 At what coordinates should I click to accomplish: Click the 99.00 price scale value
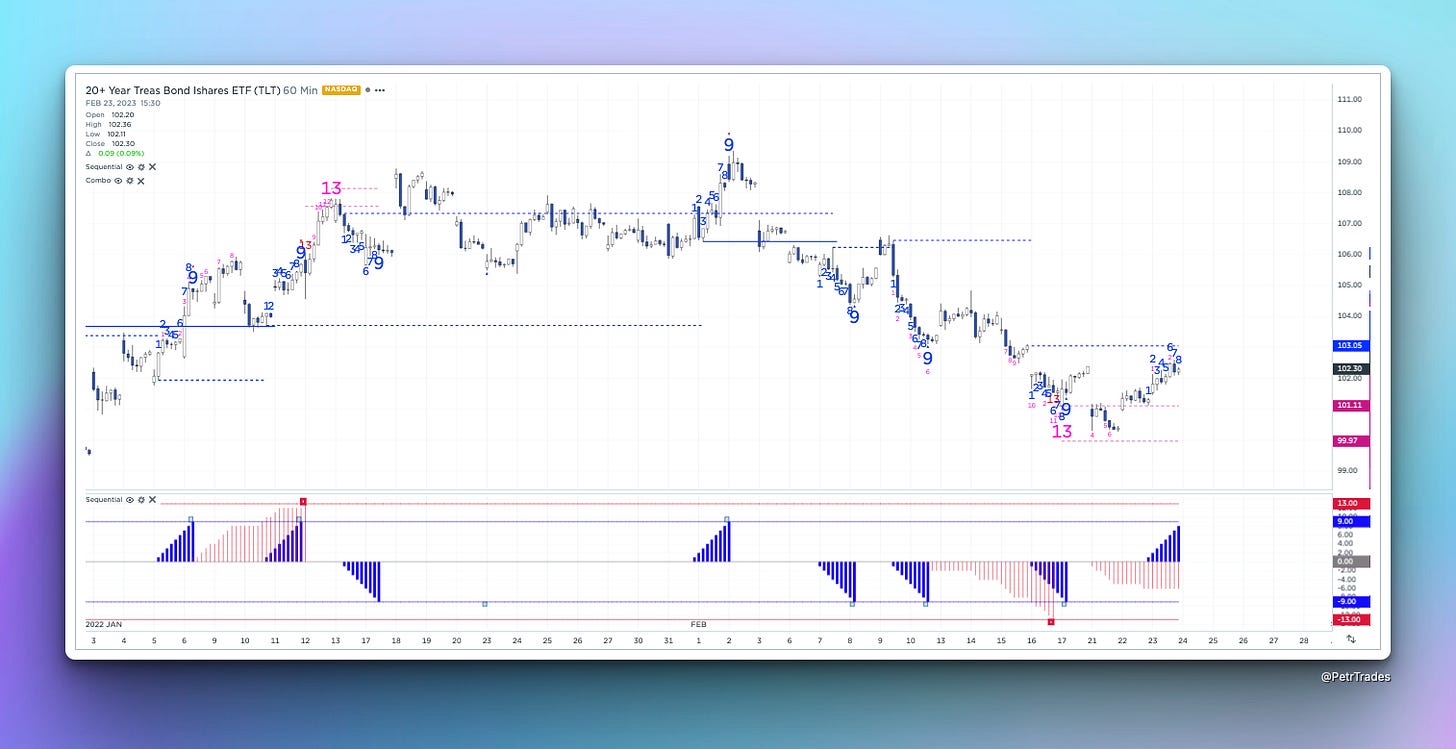(x=1349, y=470)
